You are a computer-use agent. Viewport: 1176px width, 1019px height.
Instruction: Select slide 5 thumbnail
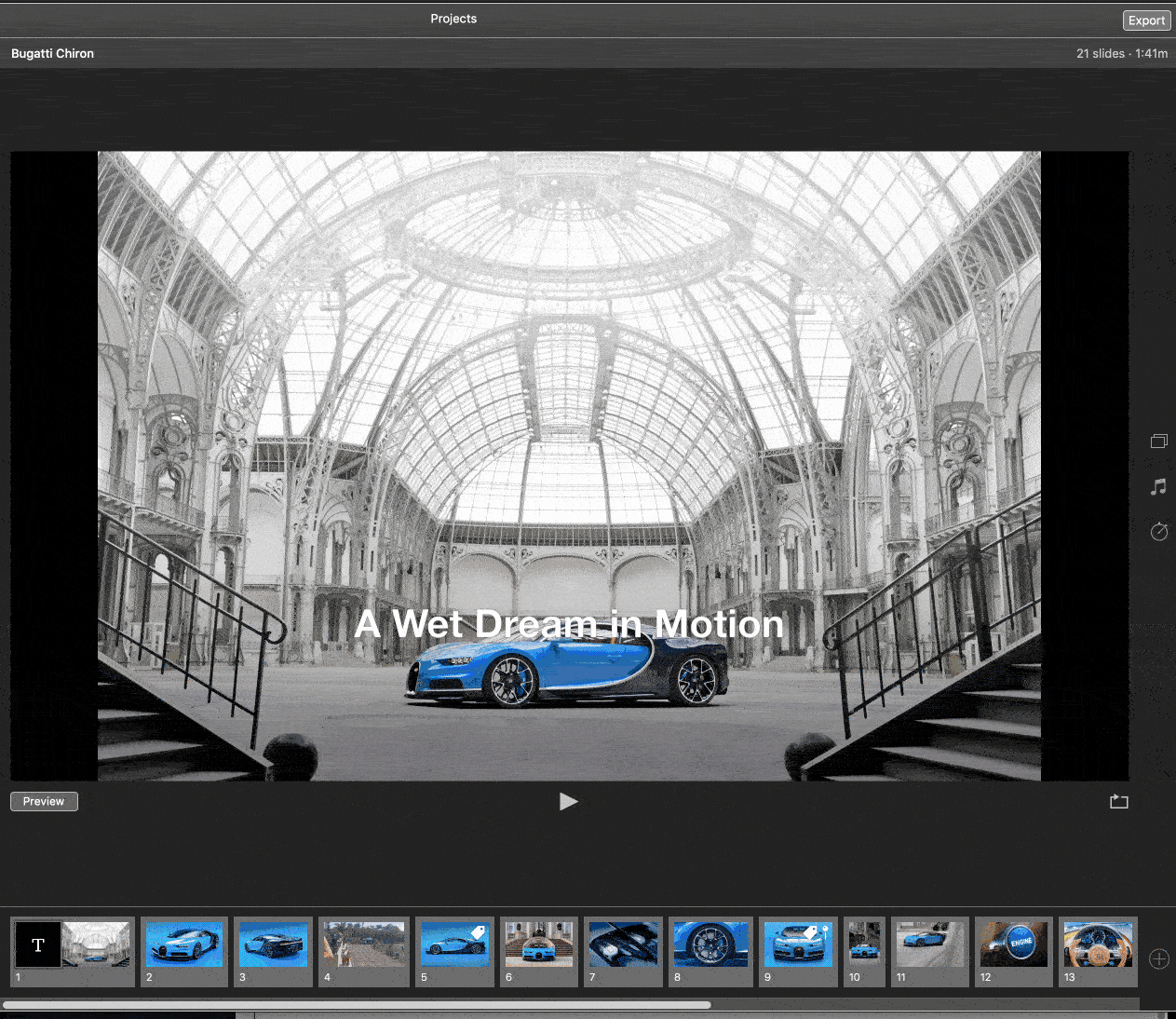coord(454,944)
